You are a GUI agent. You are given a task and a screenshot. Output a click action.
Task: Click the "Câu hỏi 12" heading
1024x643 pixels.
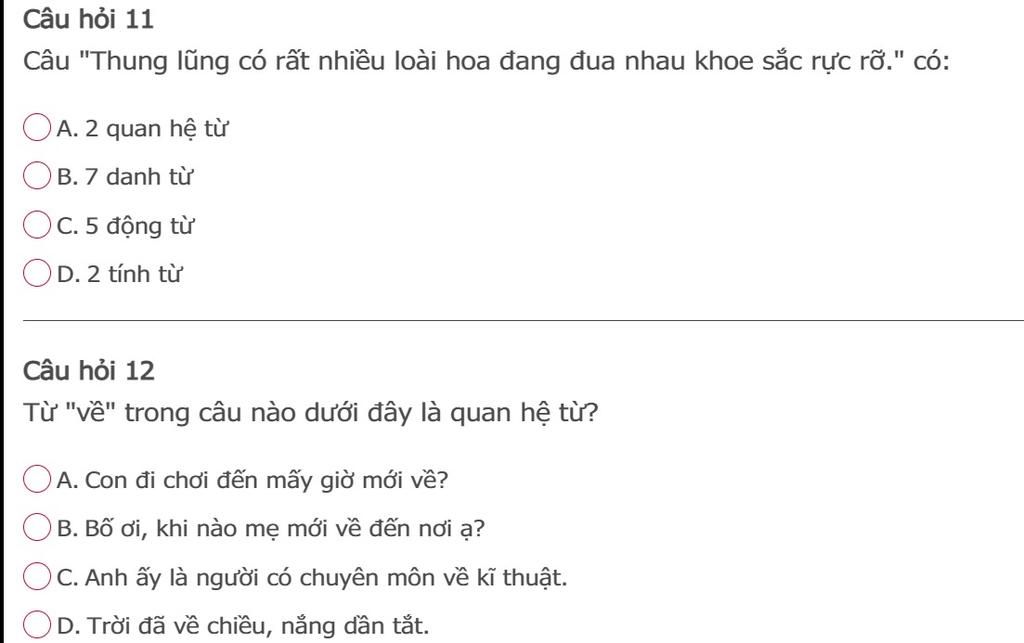tap(89, 371)
